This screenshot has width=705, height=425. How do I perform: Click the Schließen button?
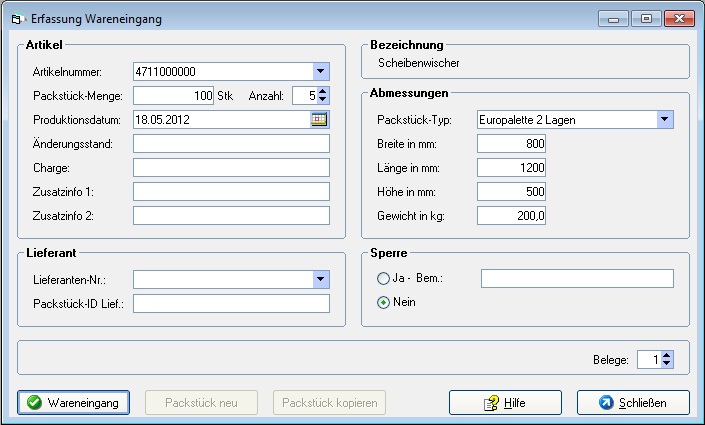(633, 402)
